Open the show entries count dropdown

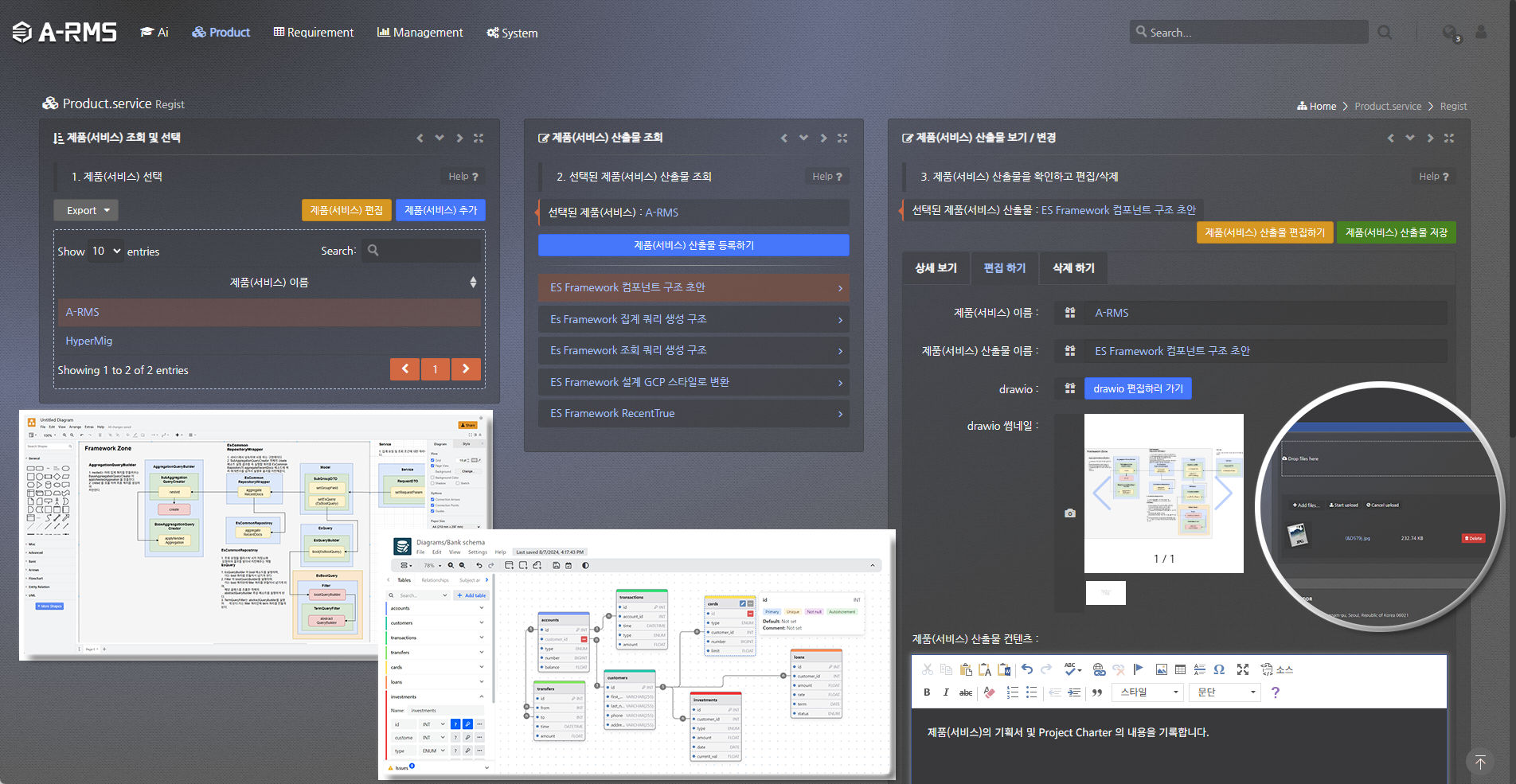tap(106, 252)
